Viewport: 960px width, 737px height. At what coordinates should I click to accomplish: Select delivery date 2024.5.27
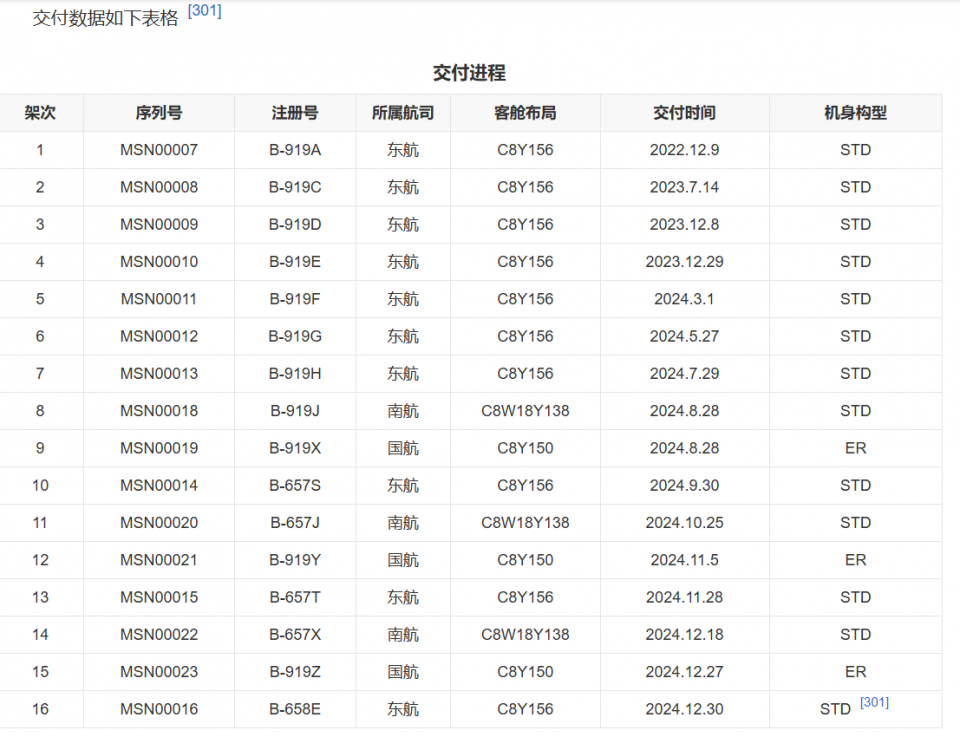pos(684,337)
